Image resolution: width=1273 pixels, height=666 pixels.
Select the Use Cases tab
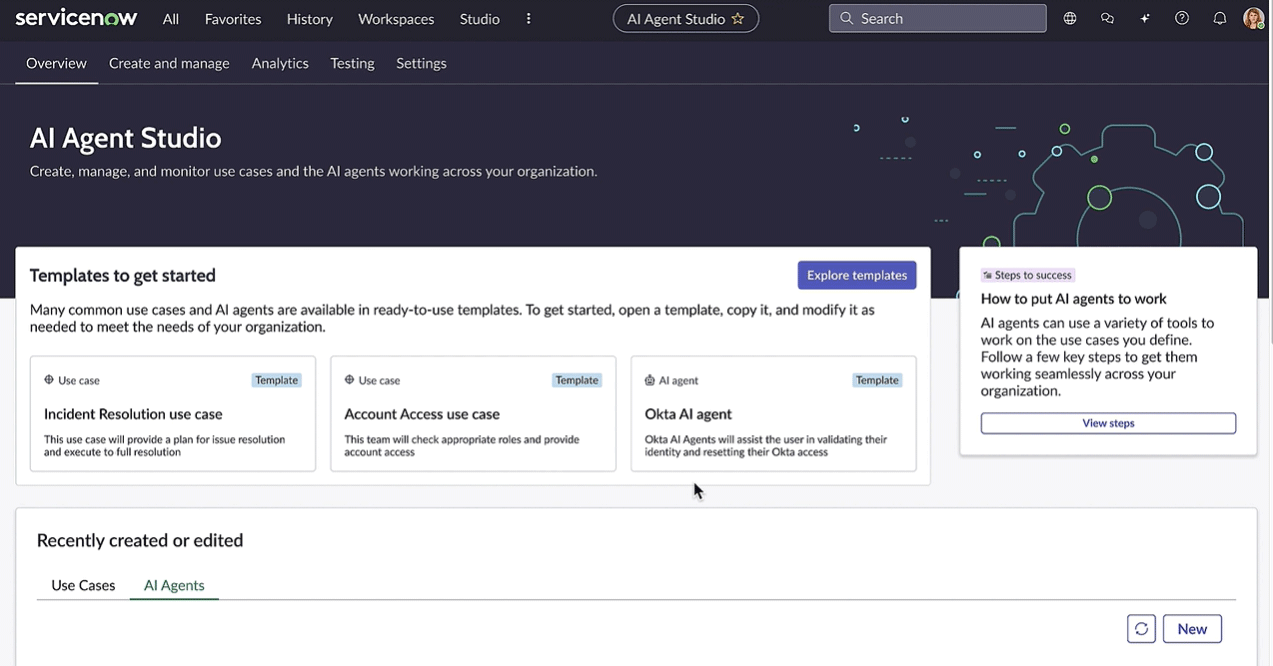tap(83, 585)
